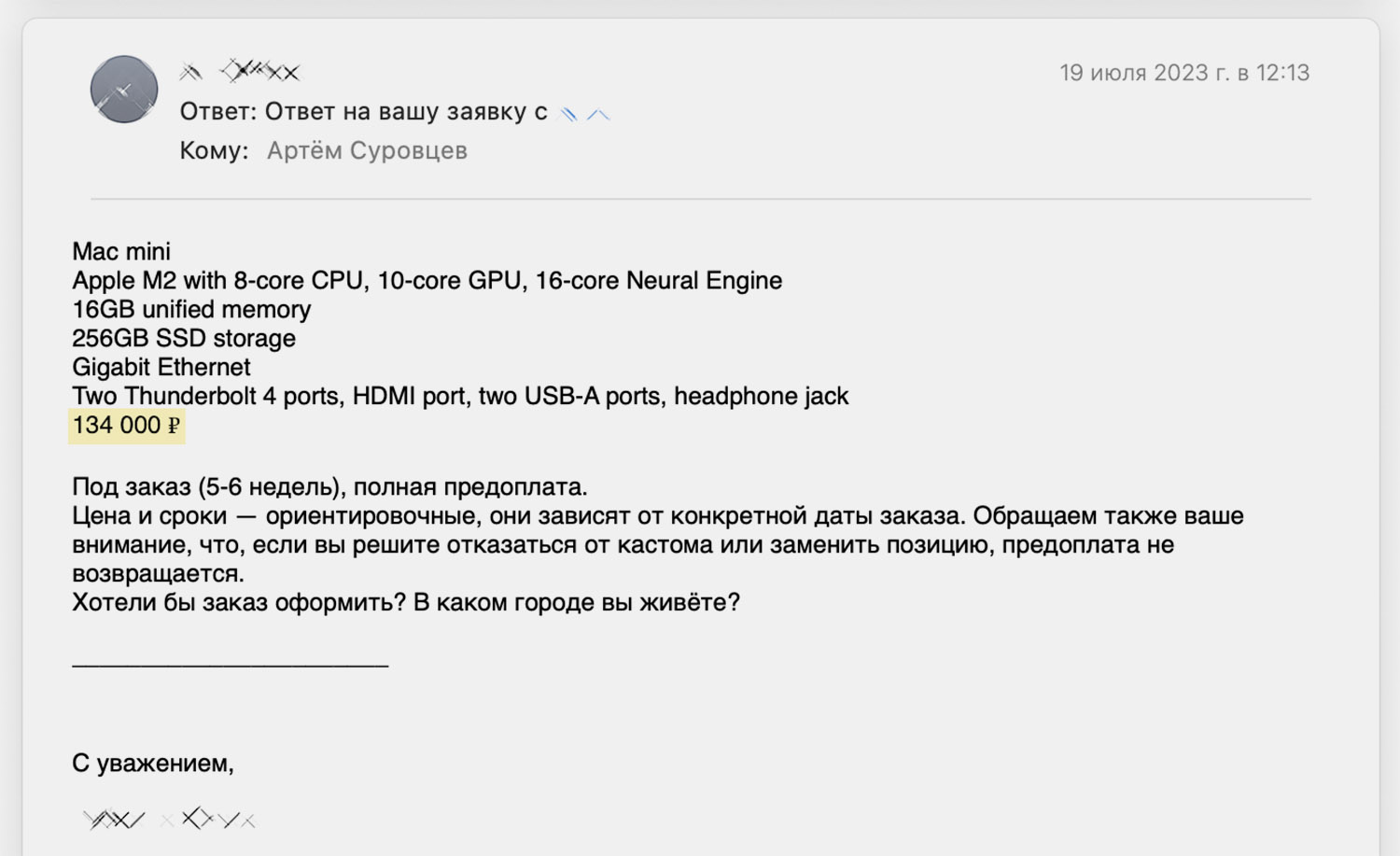Viewport: 1400px width, 856px height.
Task: Click the Кому label
Action: (214, 150)
